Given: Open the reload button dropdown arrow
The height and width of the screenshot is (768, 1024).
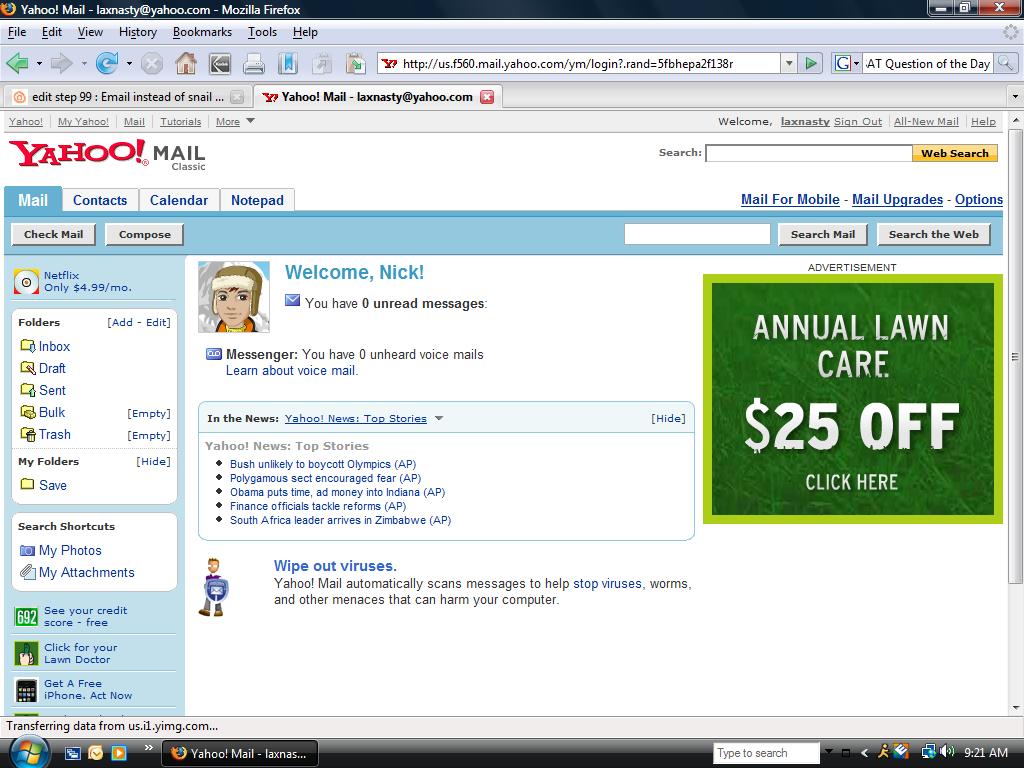Looking at the screenshot, I should pos(129,64).
